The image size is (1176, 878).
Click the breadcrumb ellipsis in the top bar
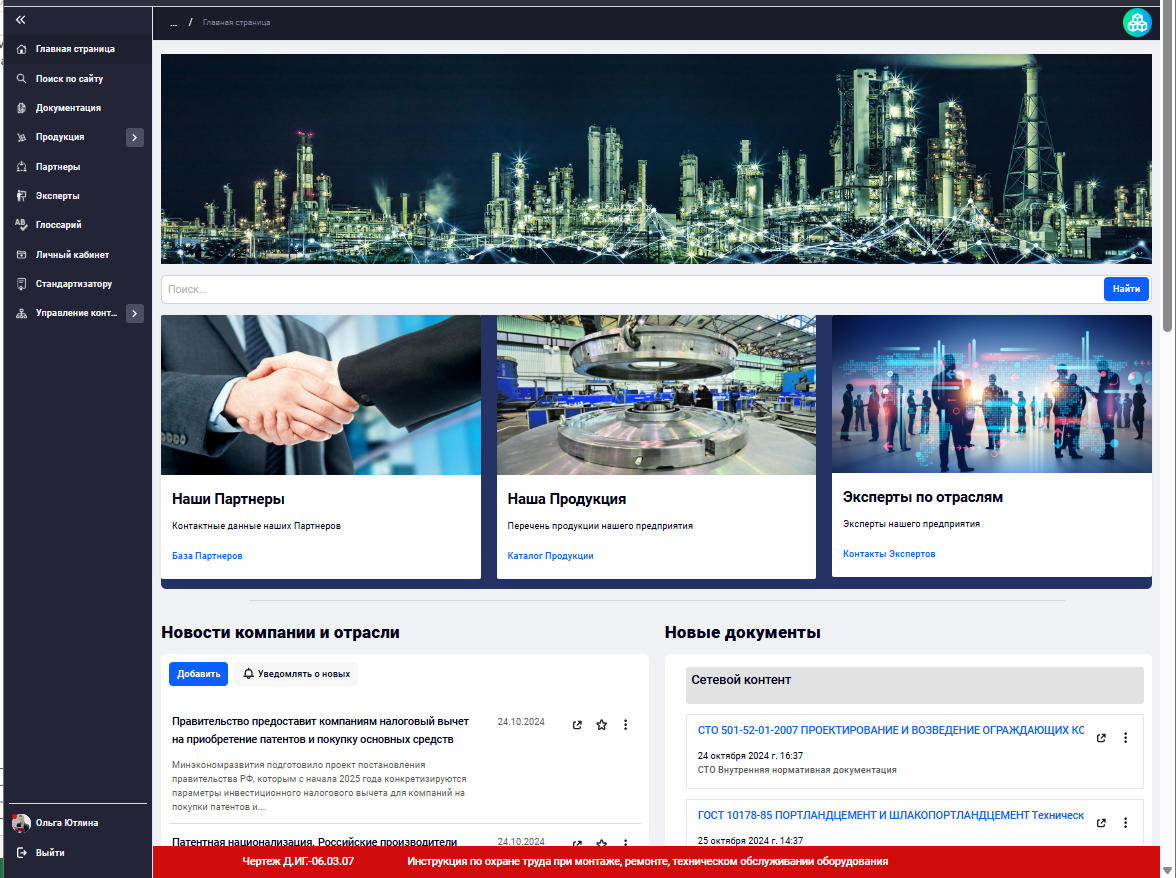[x=173, y=23]
